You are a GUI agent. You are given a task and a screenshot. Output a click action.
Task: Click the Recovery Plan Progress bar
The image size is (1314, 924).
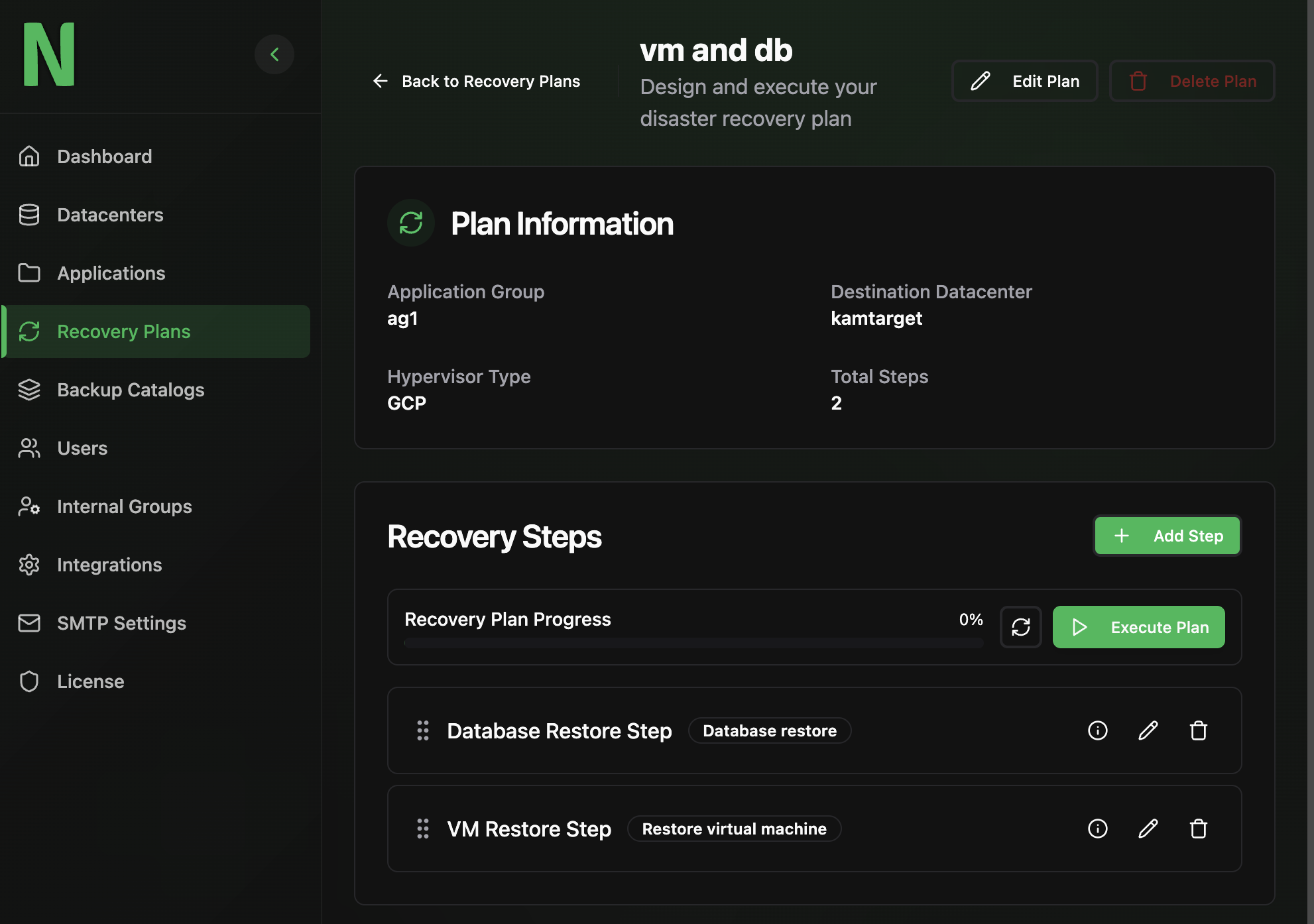click(693, 643)
